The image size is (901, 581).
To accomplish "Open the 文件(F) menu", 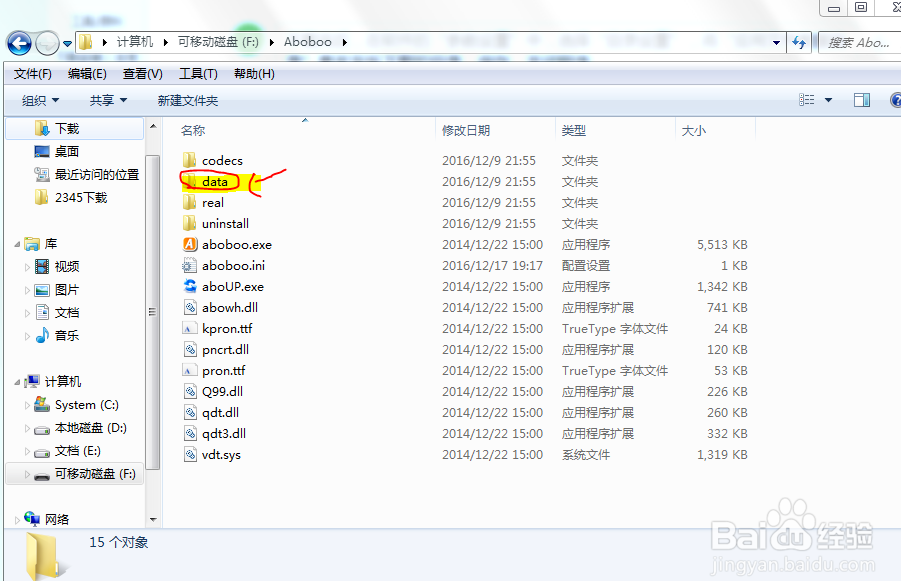I will click(32, 74).
